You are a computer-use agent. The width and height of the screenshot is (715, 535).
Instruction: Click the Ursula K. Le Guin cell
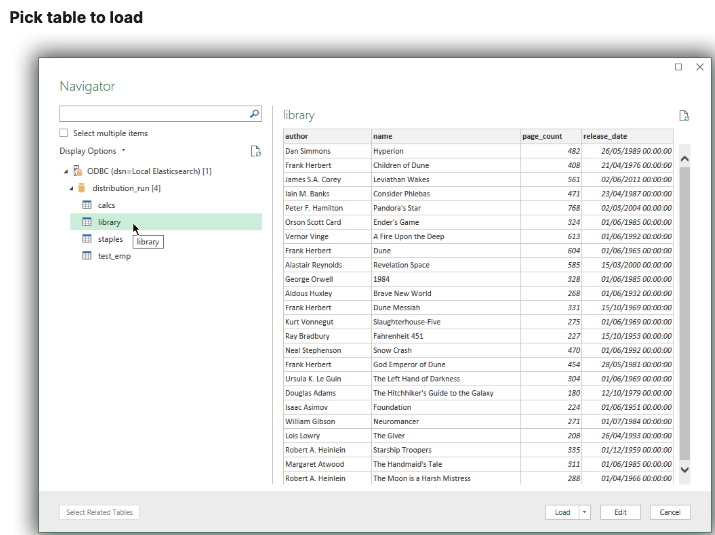coord(327,379)
